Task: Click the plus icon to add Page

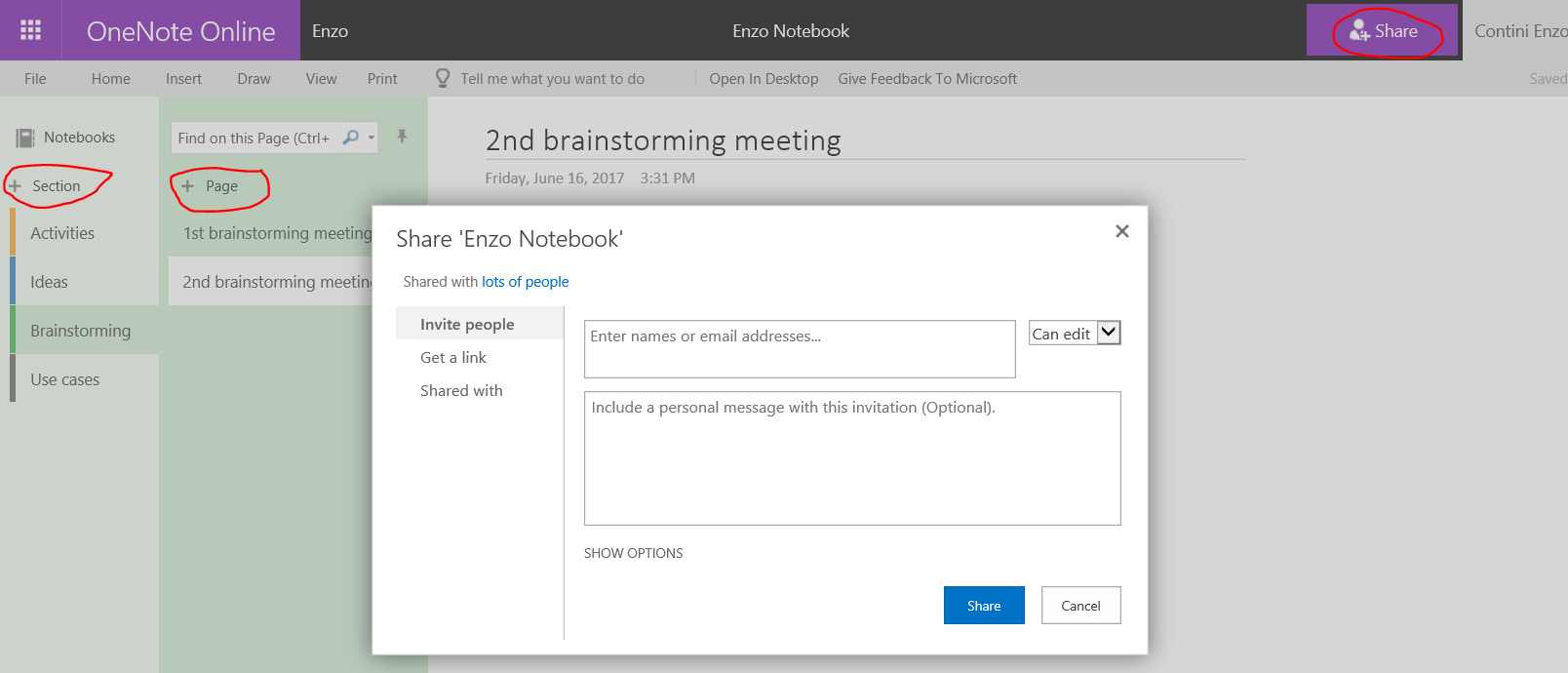Action: pyautogui.click(x=188, y=186)
